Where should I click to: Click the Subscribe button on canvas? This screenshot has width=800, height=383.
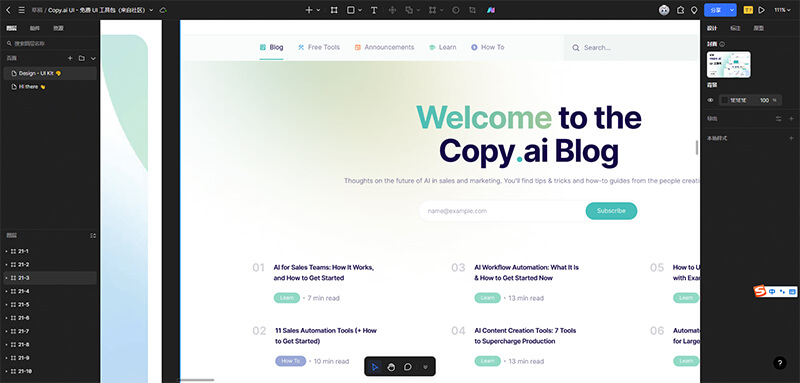pos(611,211)
